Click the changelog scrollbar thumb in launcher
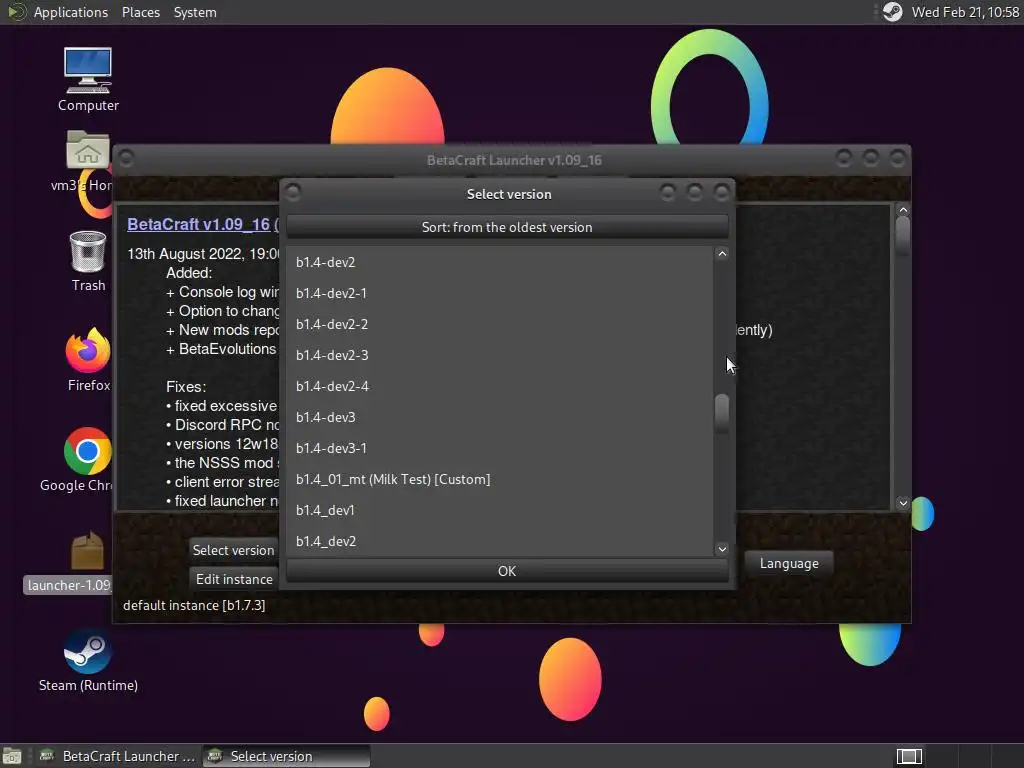 click(903, 236)
